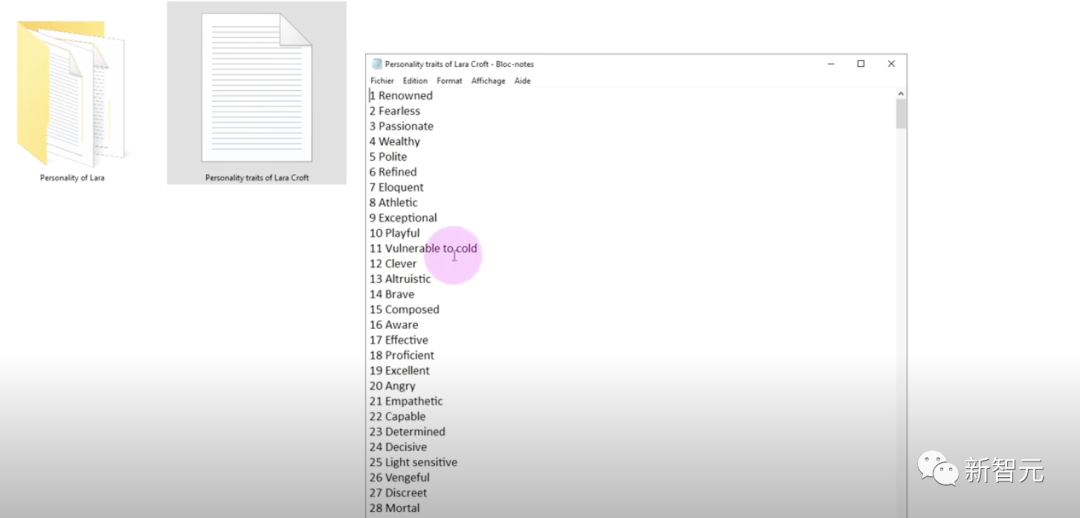Open the Affichage menu
This screenshot has height=518, width=1080.
click(x=488, y=81)
